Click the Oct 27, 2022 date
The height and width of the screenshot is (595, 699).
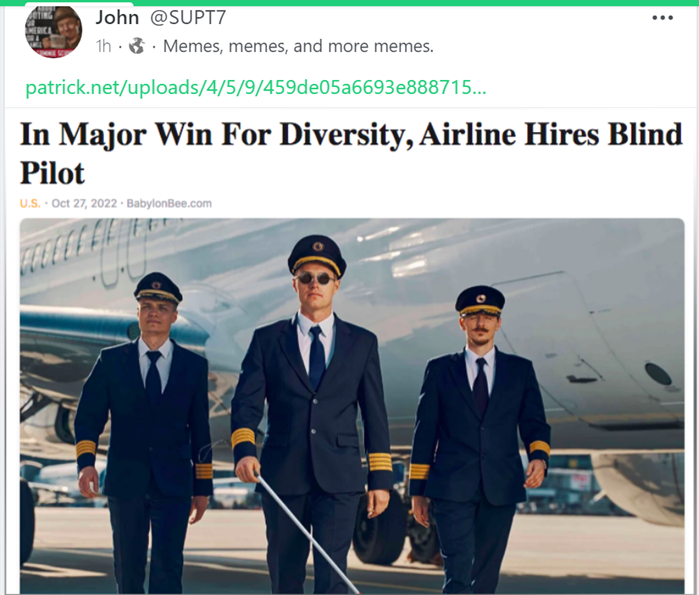[x=84, y=204]
